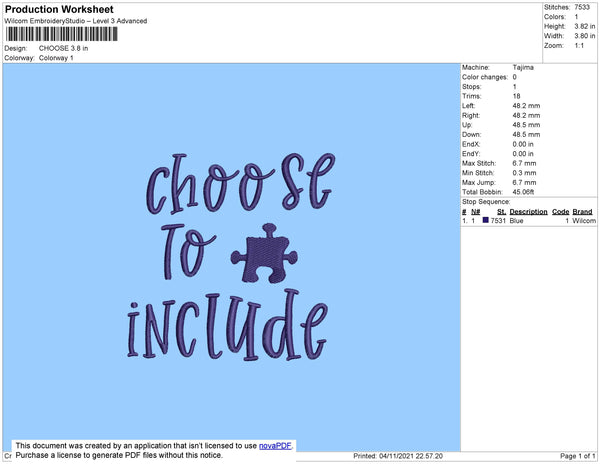Click the 'Printed: 04/11/2021 22.57.20' timestamp
The image size is (600, 464).
(x=398, y=456)
